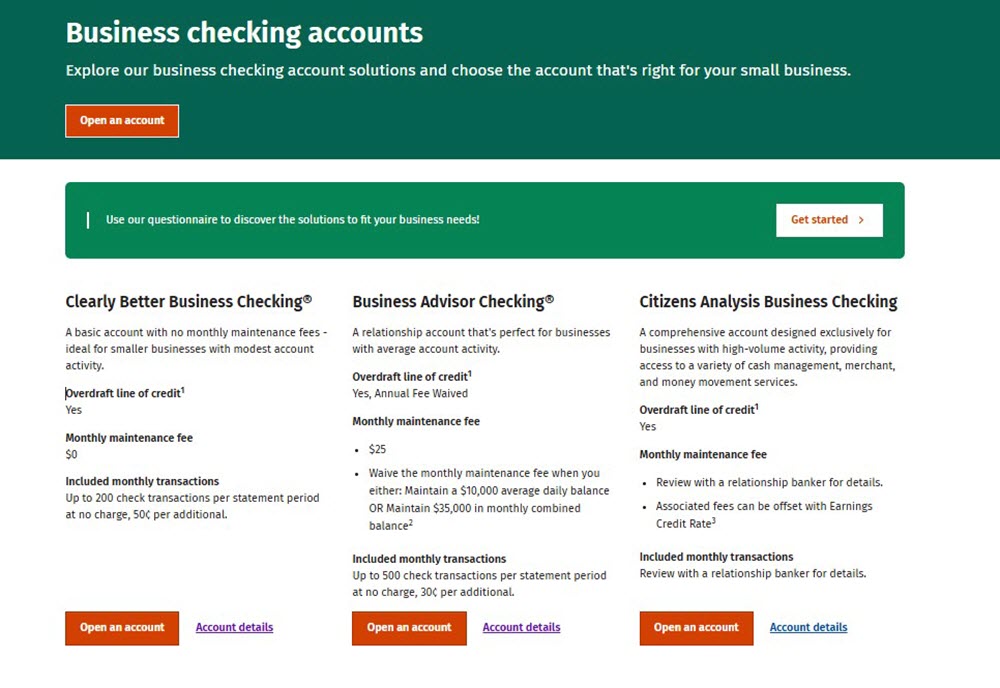This screenshot has width=1000, height=688.
Task: Open the questionnaire with Get started button
Action: (x=829, y=220)
